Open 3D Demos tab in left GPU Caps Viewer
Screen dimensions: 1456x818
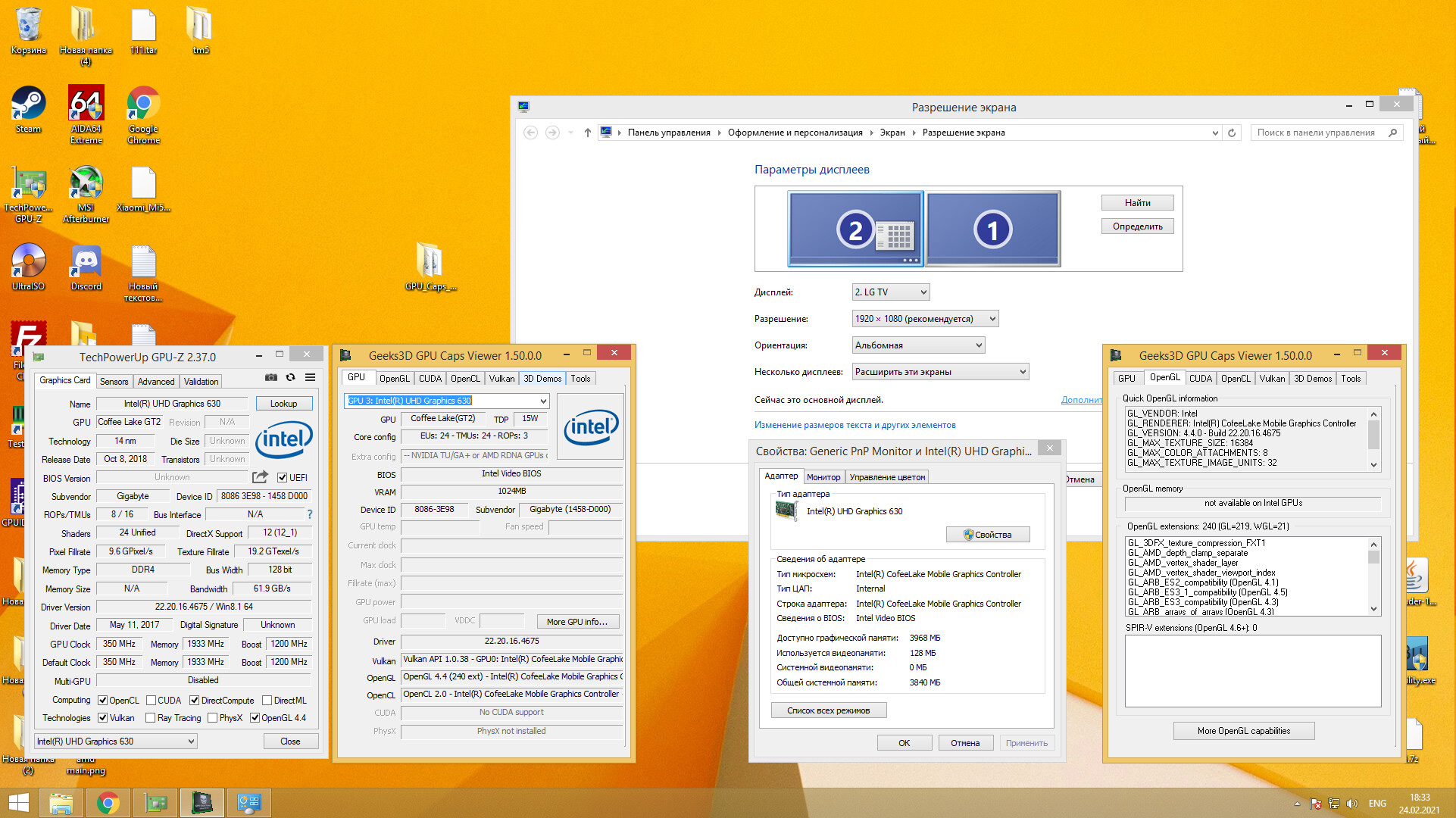(542, 379)
